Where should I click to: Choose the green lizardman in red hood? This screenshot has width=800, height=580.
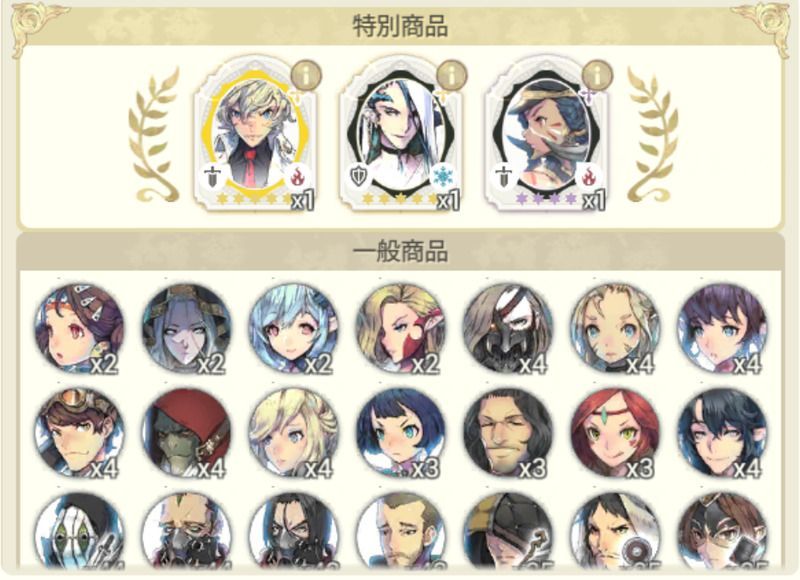(x=186, y=433)
